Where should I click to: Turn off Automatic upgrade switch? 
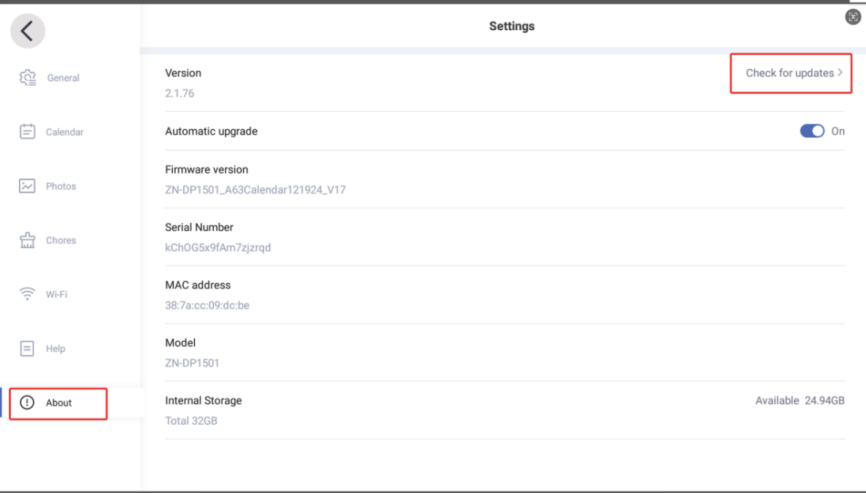(812, 131)
